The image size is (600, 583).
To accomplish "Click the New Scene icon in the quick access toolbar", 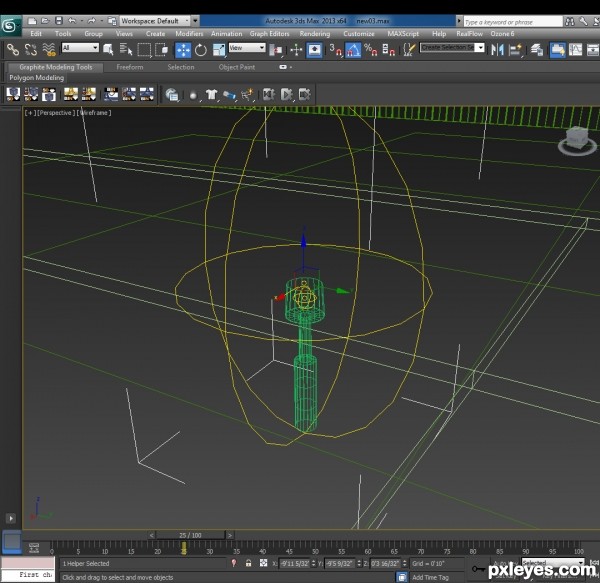I will click(x=32, y=21).
